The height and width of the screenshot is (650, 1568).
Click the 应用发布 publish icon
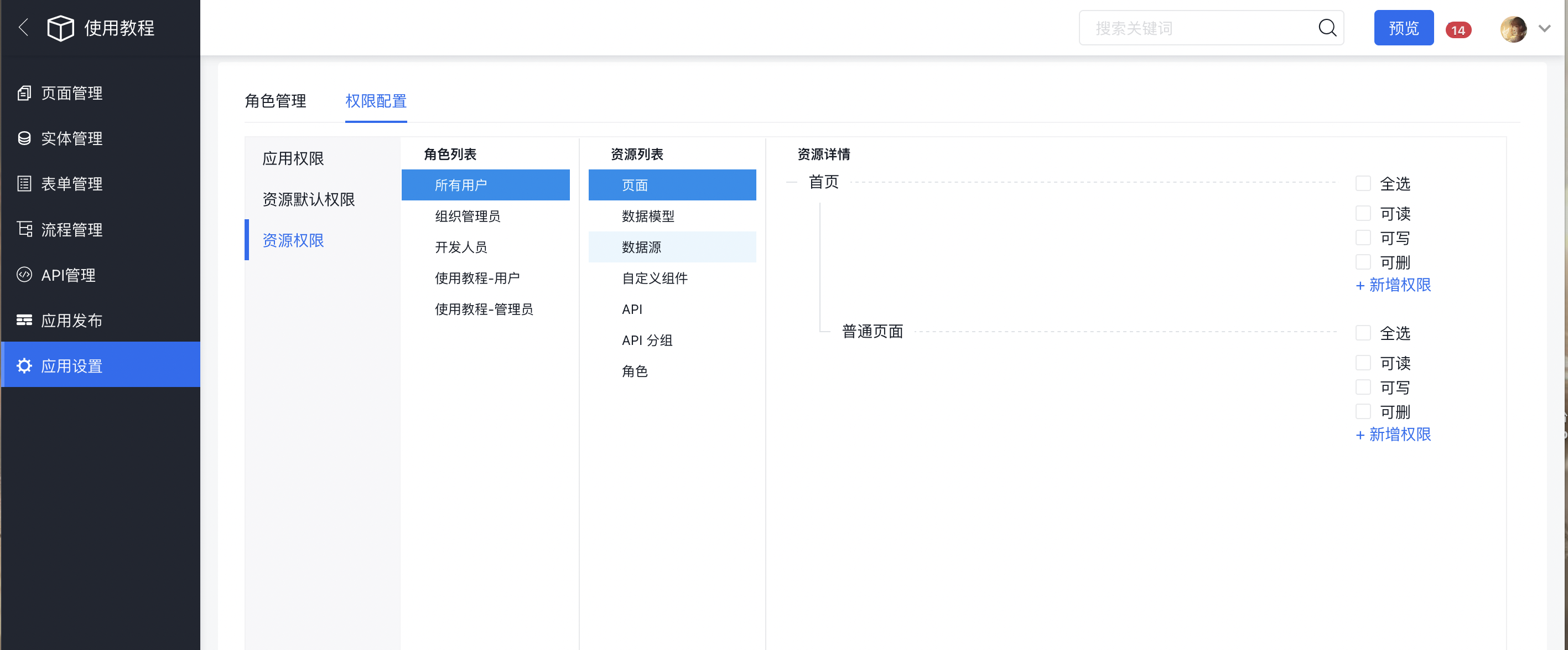24,320
